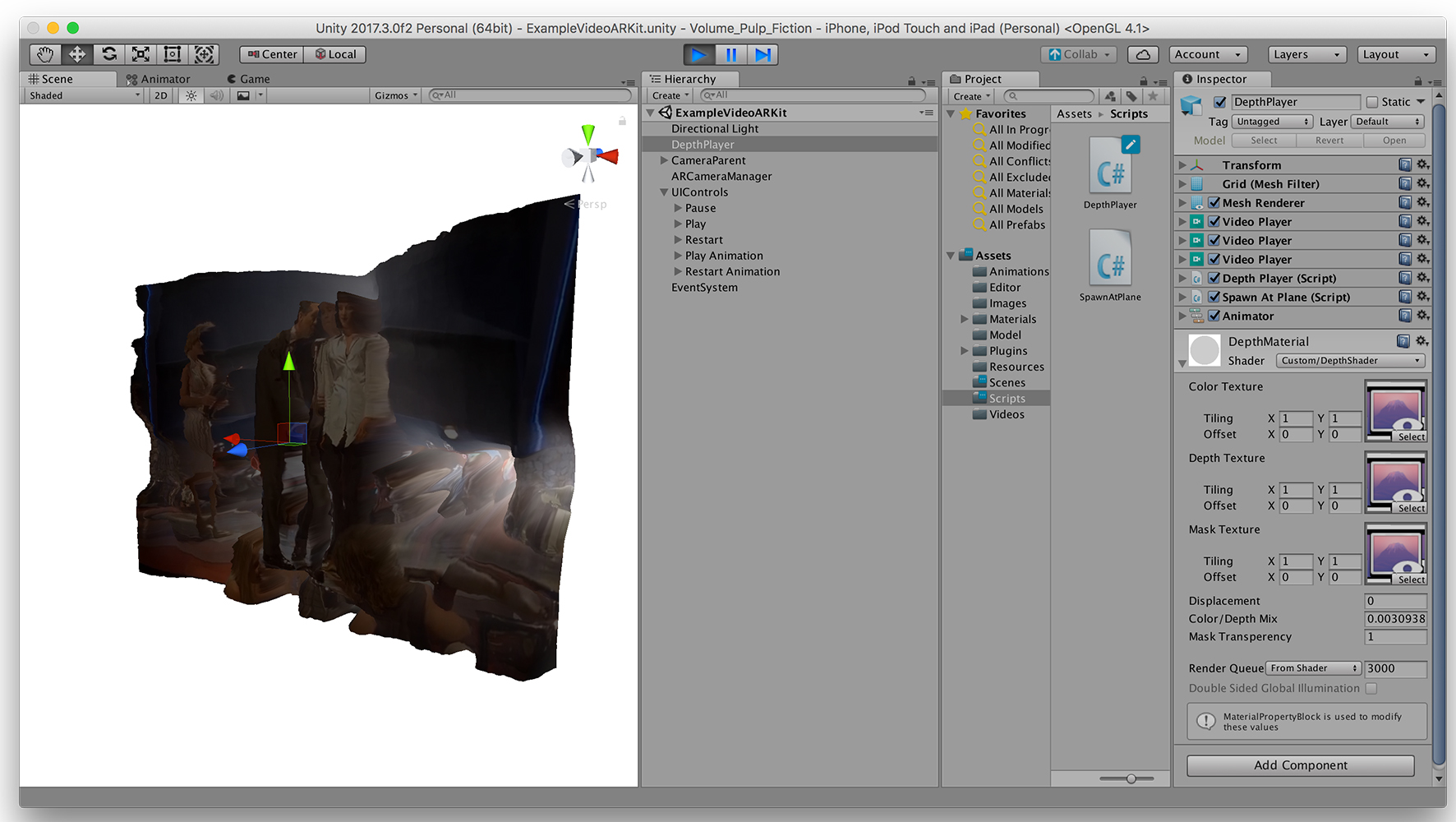Open DepthMaterial gear settings
Viewport: 1456px width, 822px height.
[x=1421, y=340]
